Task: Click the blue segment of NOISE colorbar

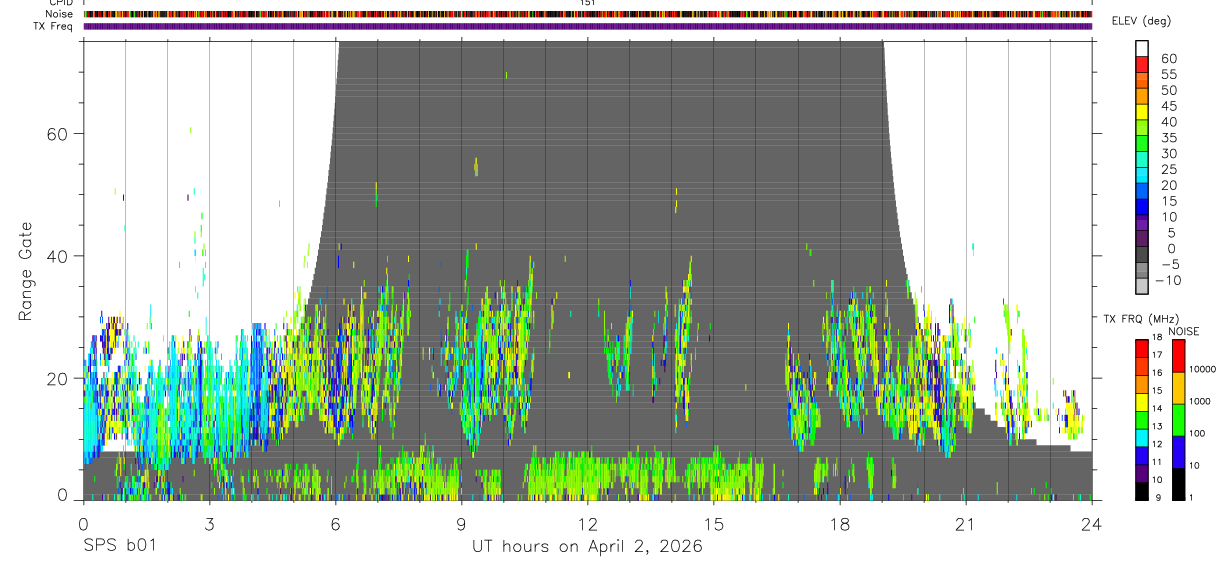Action: [x=1179, y=452]
